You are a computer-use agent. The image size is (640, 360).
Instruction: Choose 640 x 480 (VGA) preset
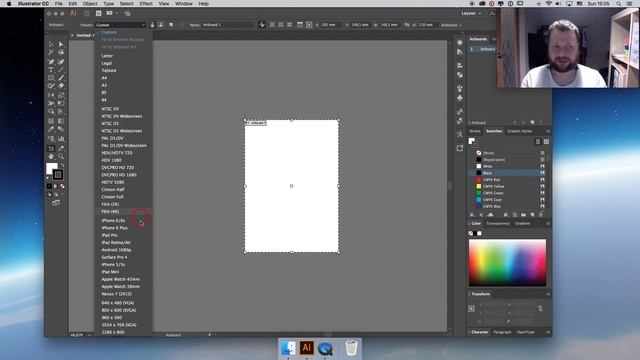pos(118,303)
